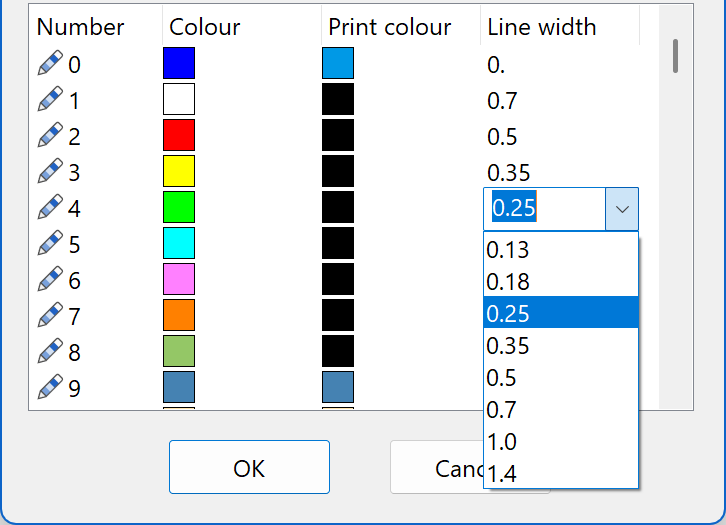Choose 1.4 in the line width list
This screenshot has width=726, height=525.
(561, 473)
